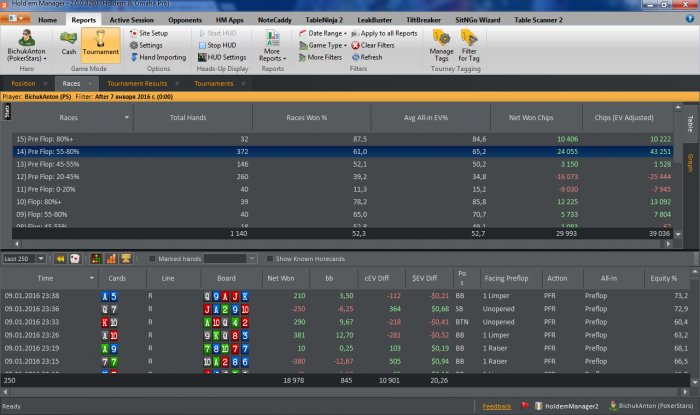Open the TableNinja 2 tab
The width and height of the screenshot is (700, 415).
[x=324, y=20]
